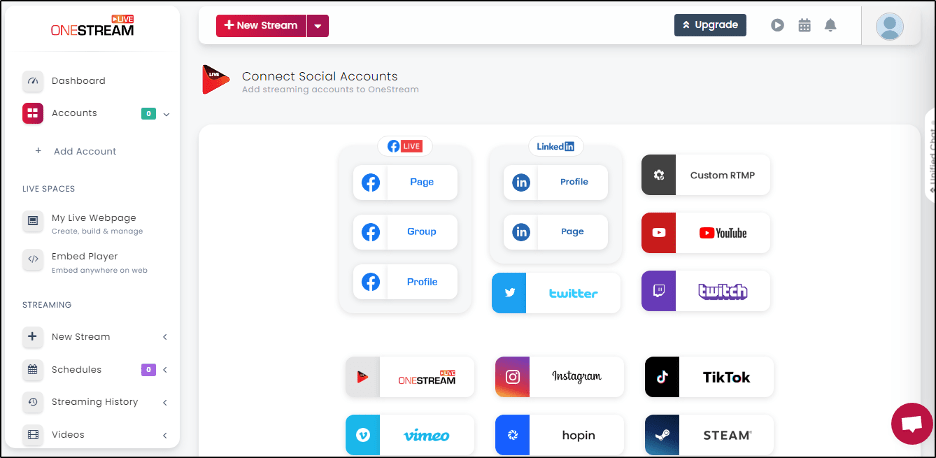Image resolution: width=936 pixels, height=458 pixels.
Task: Click the My Live Webpage icon
Action: click(x=33, y=221)
